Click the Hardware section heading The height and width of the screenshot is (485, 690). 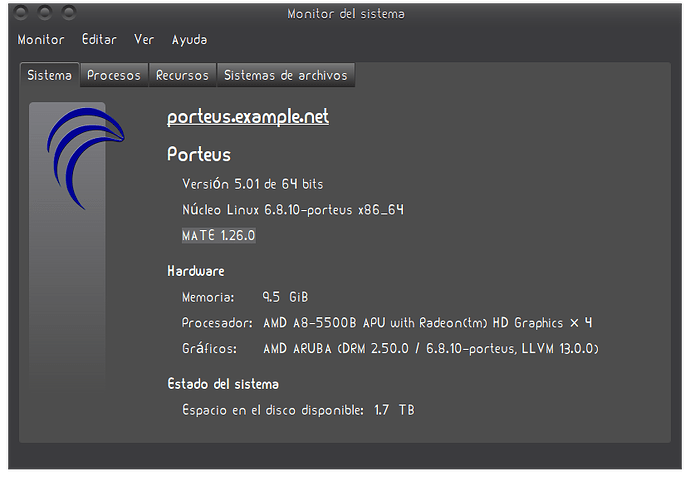click(196, 271)
